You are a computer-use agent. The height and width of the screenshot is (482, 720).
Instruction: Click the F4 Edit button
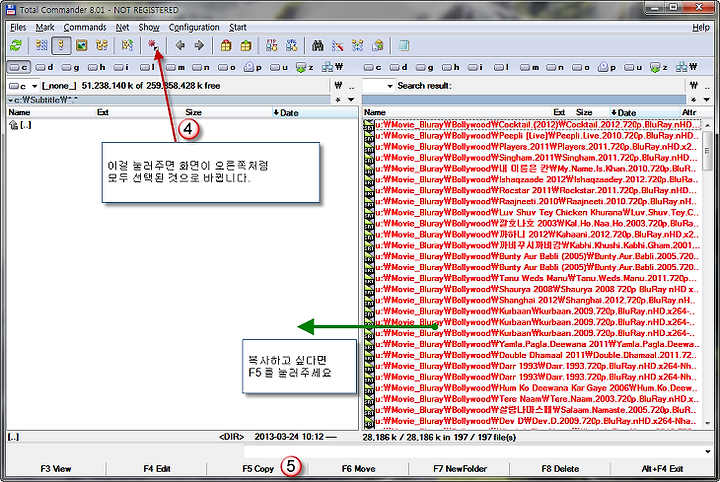157,469
